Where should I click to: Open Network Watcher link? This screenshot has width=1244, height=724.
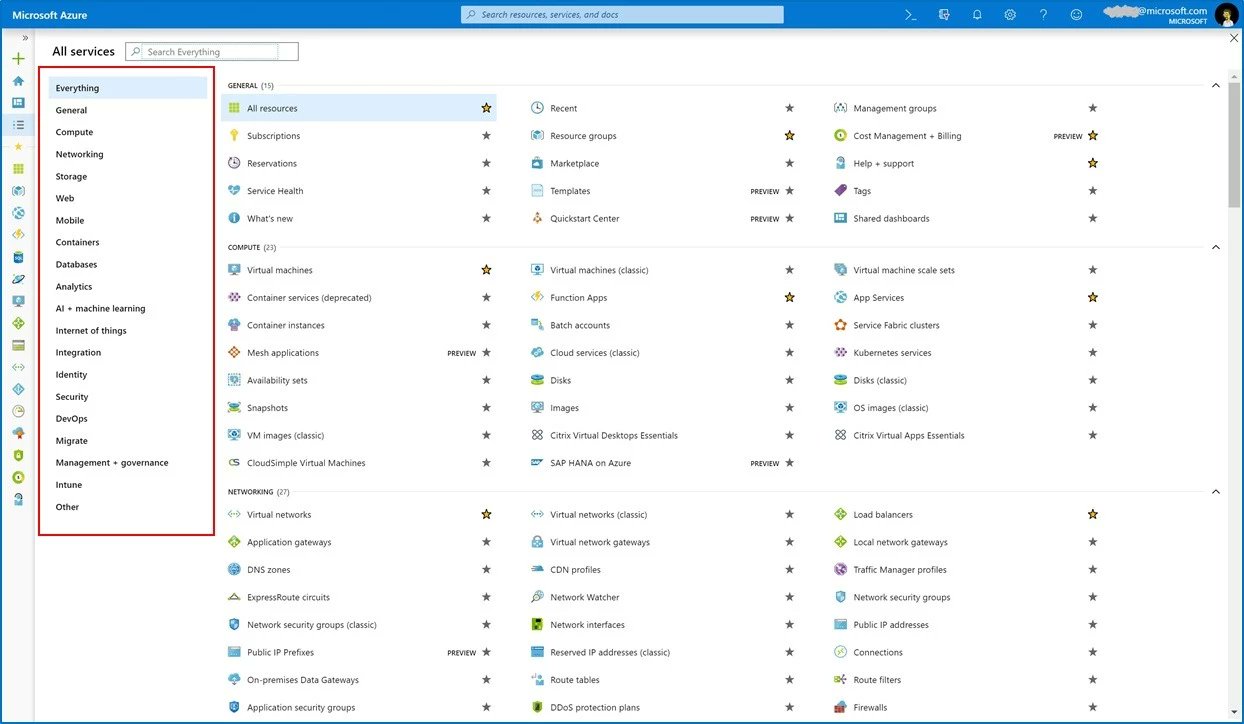click(x=585, y=597)
